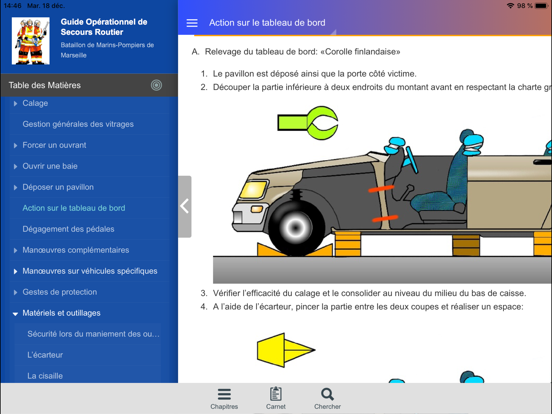Select La cisaille in the contents list

[45, 376]
